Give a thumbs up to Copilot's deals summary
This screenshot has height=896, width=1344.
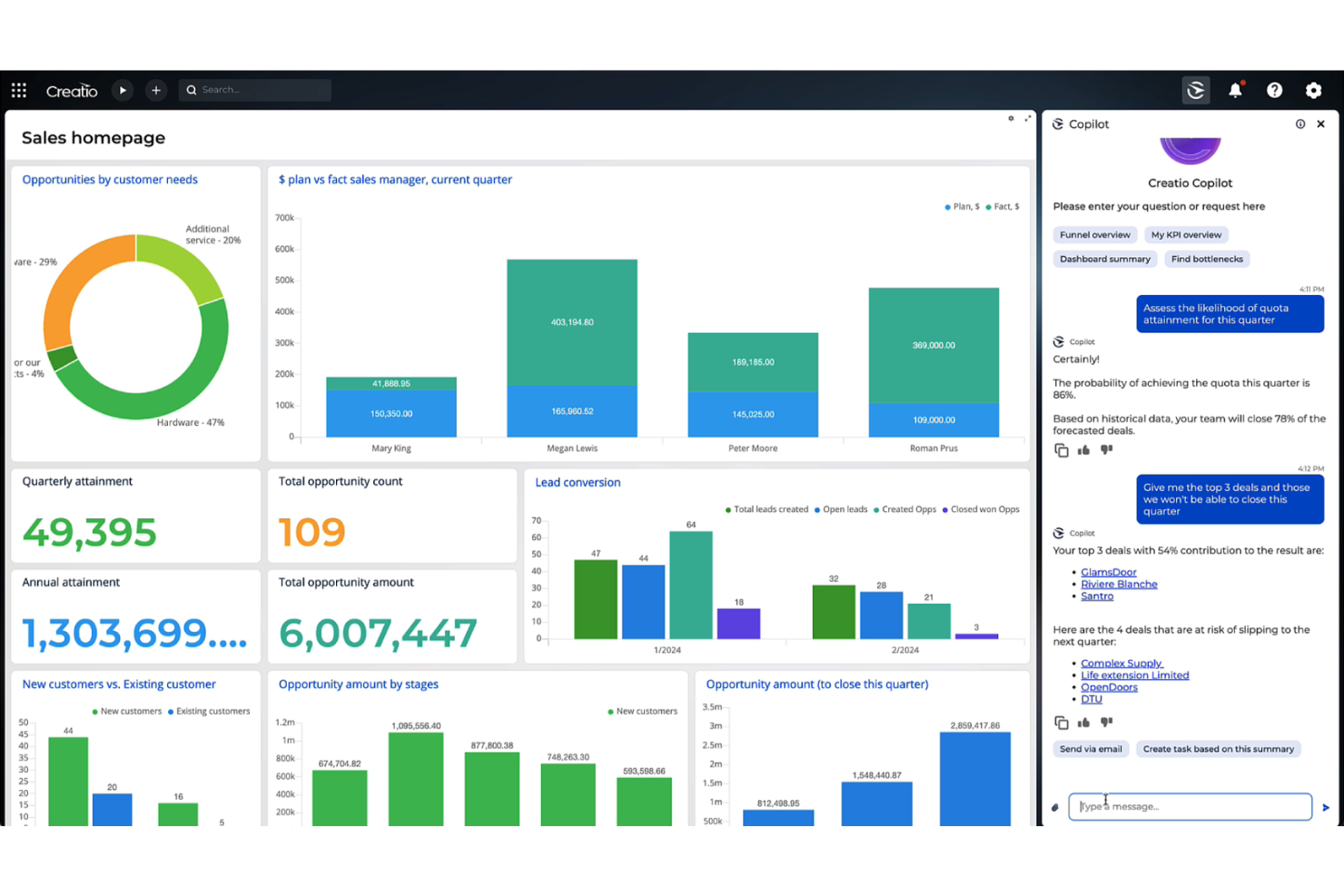coord(1083,722)
